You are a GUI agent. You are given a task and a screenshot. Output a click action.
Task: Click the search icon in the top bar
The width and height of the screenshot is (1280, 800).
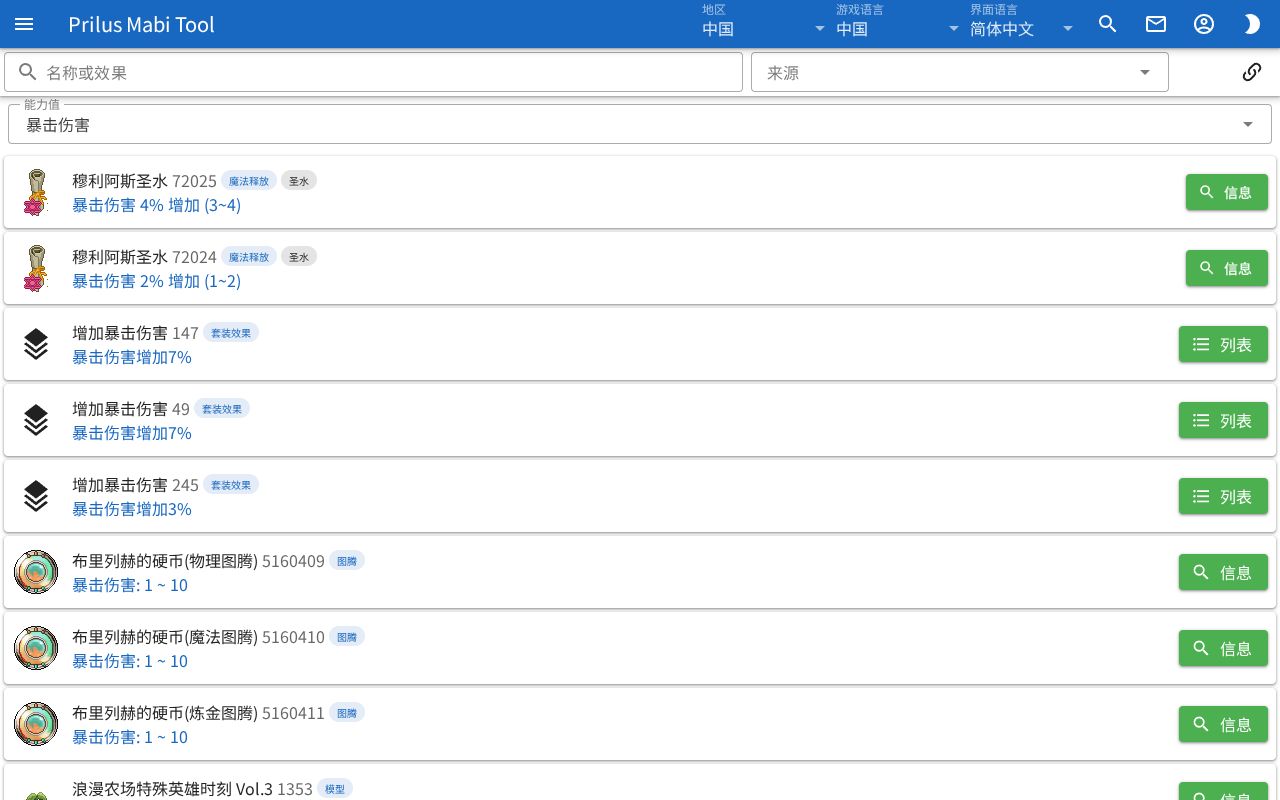pyautogui.click(x=1108, y=24)
